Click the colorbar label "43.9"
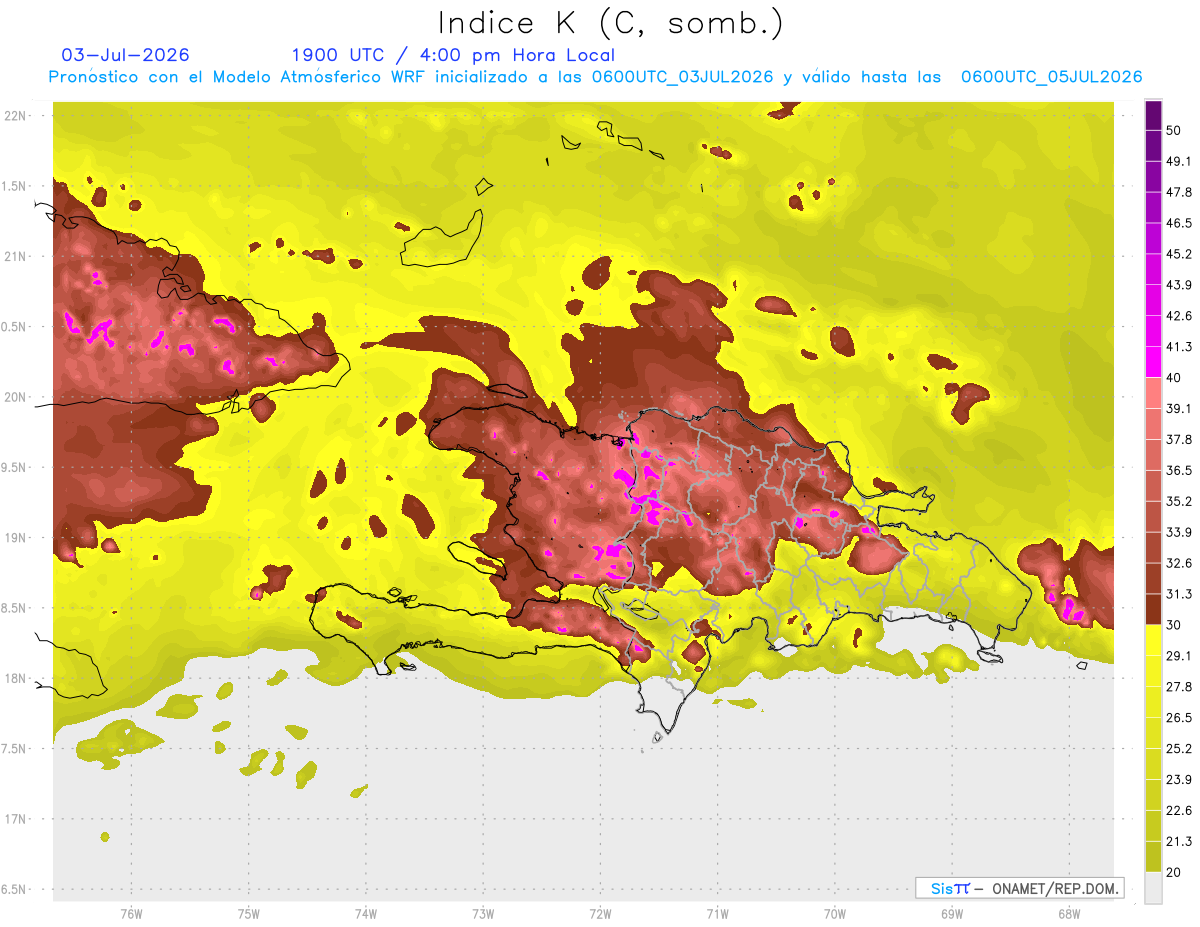Image resolution: width=1200 pixels, height=927 pixels. point(1178,285)
